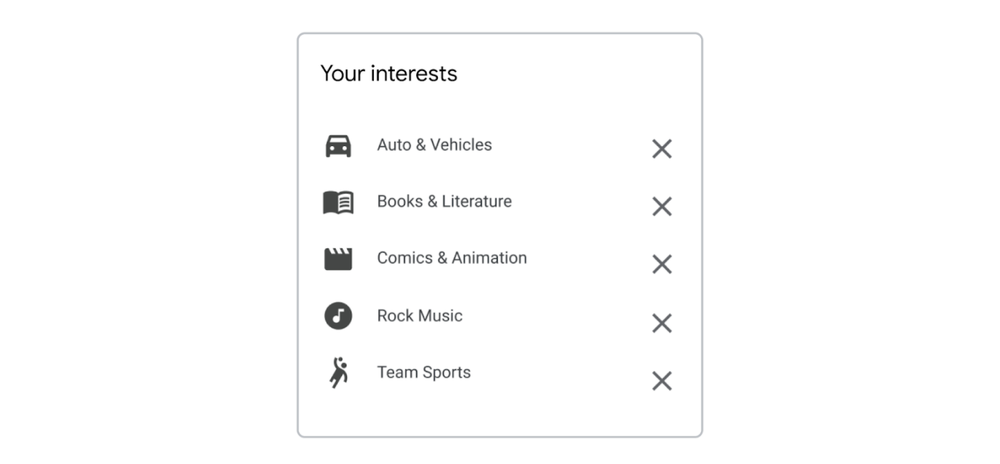Screen dimensions: 1000x464
Task: Choose the Rock Music label
Action: pos(419,316)
